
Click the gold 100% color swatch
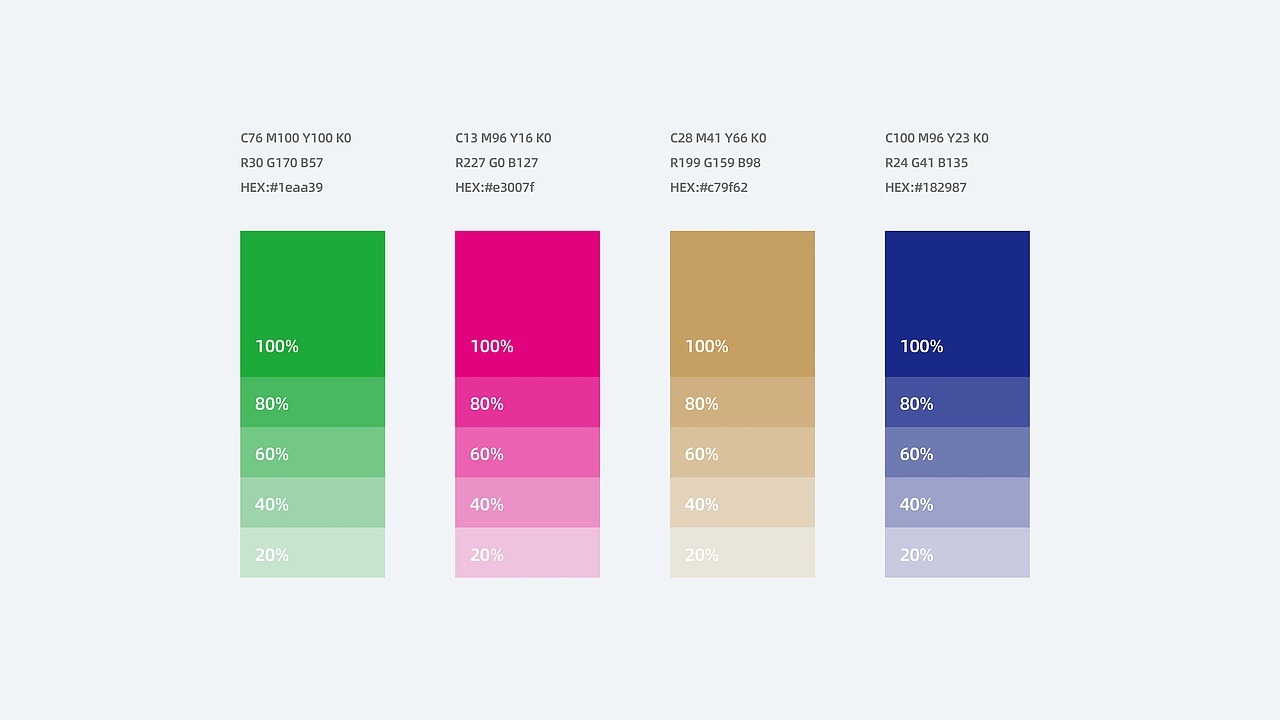pos(742,304)
